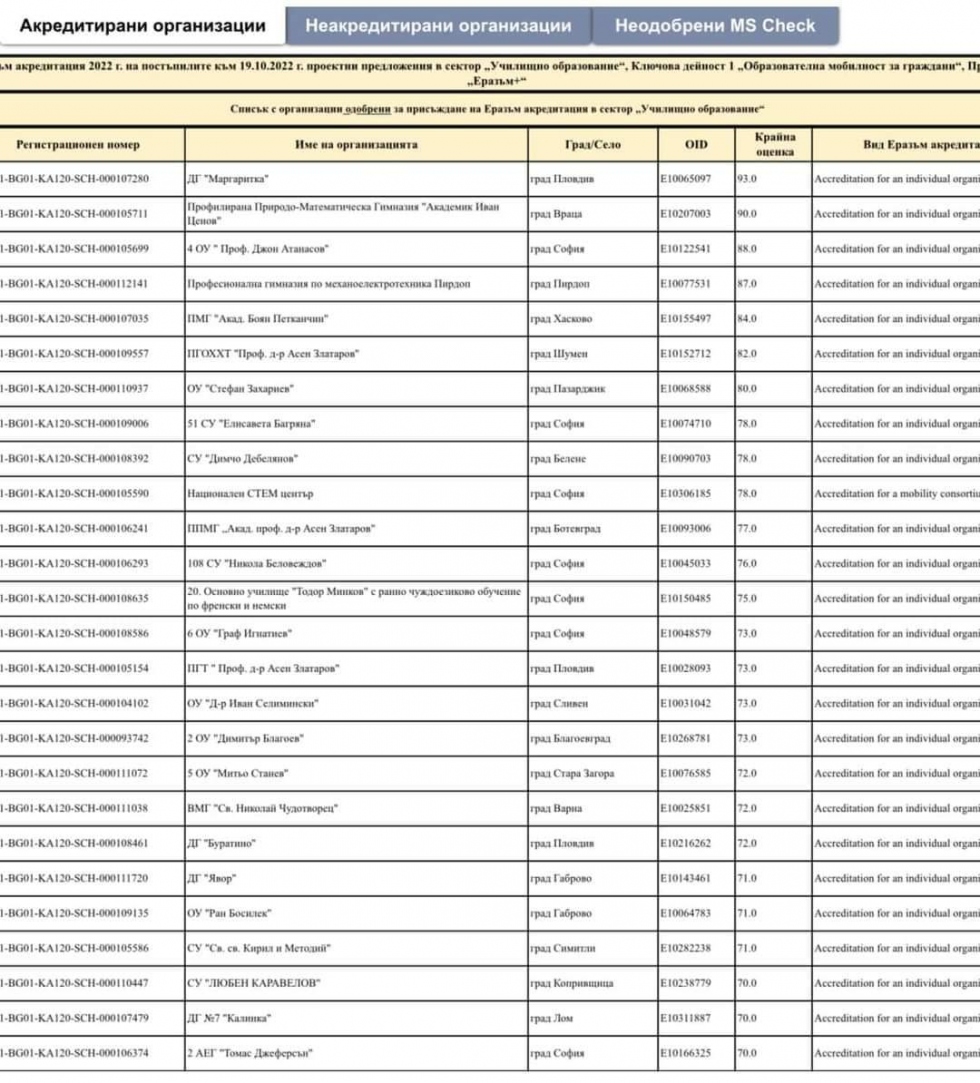Click the Име на организацията column header
The image size is (980, 1083).
[356, 144]
